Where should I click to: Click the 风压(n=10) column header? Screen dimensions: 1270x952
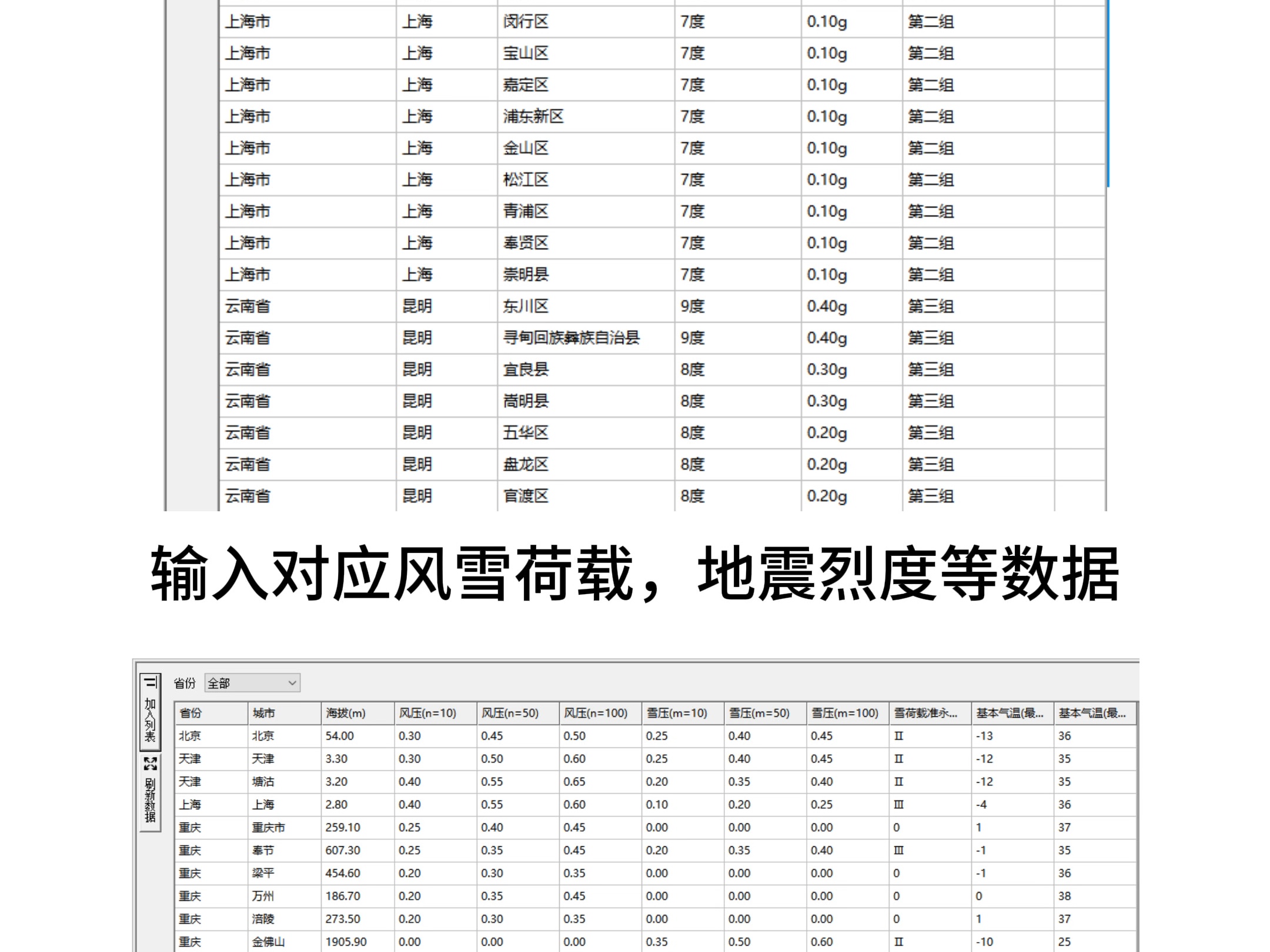(x=435, y=713)
